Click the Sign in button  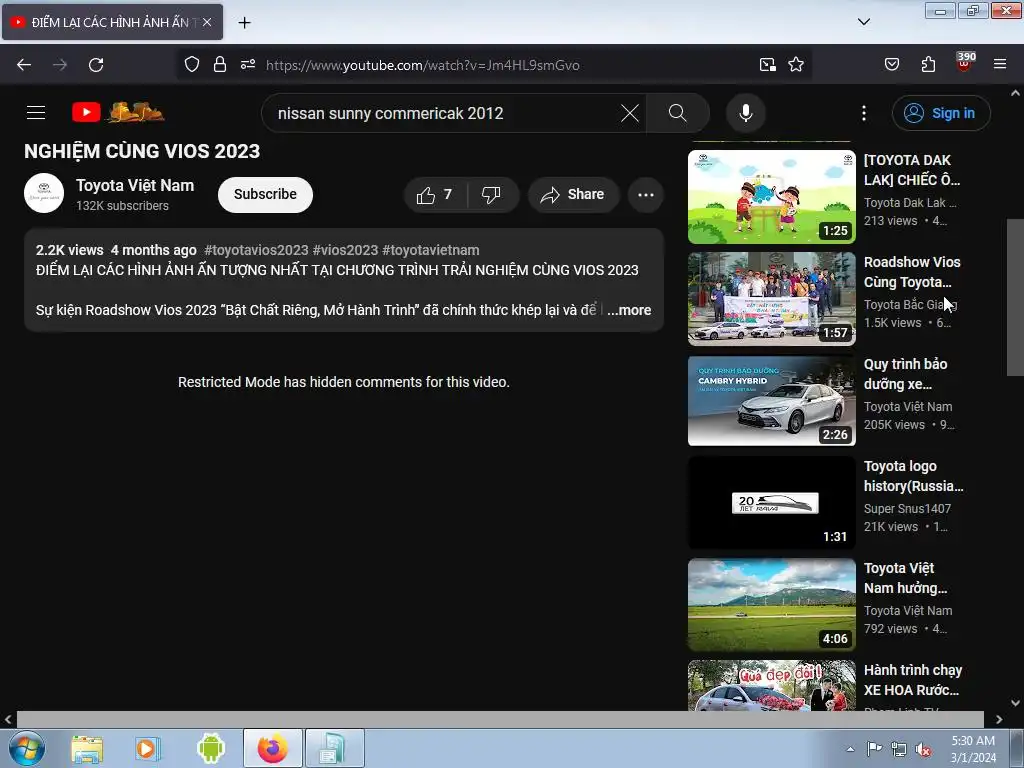click(940, 113)
